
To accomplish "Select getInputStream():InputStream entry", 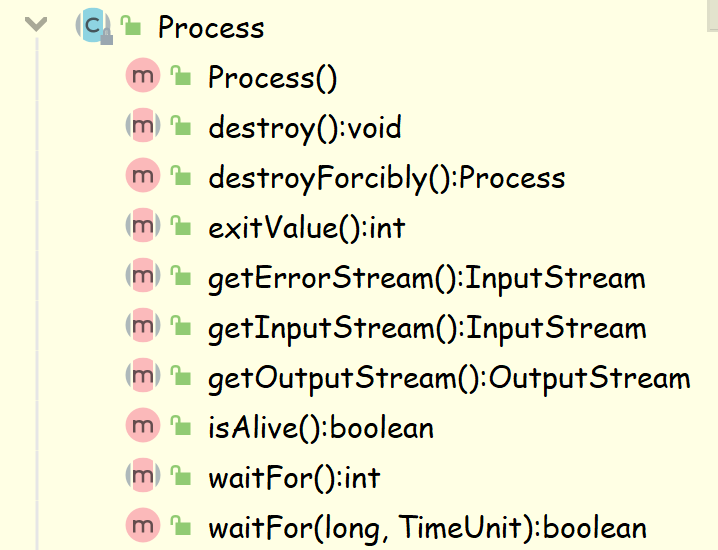I will tap(426, 328).
